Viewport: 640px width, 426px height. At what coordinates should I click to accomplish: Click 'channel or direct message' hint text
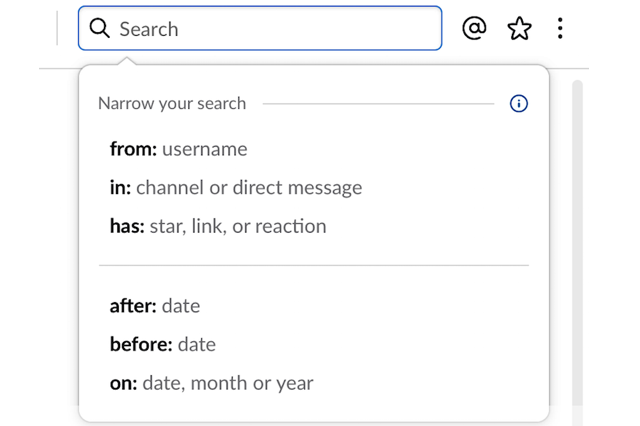point(249,188)
